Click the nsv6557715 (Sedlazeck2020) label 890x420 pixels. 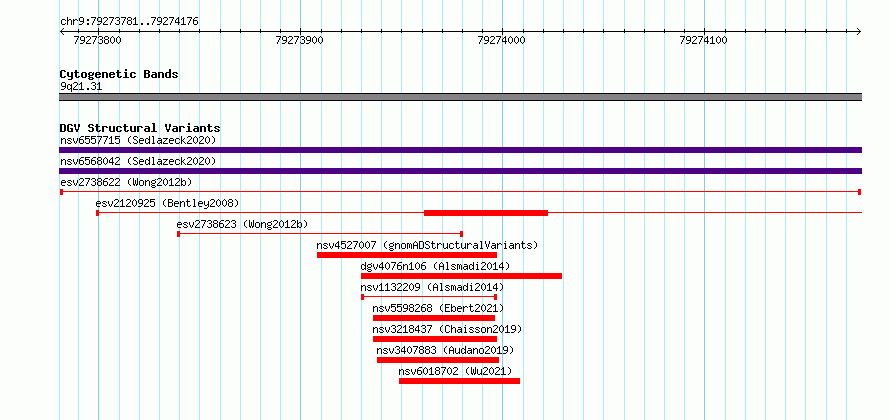pos(138,140)
